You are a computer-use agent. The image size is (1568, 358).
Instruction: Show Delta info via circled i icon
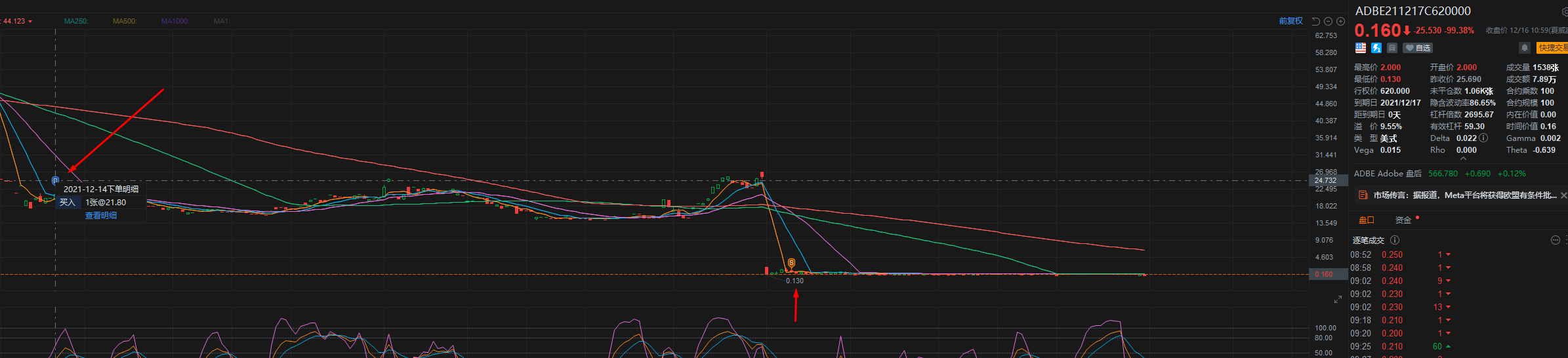1483,138
